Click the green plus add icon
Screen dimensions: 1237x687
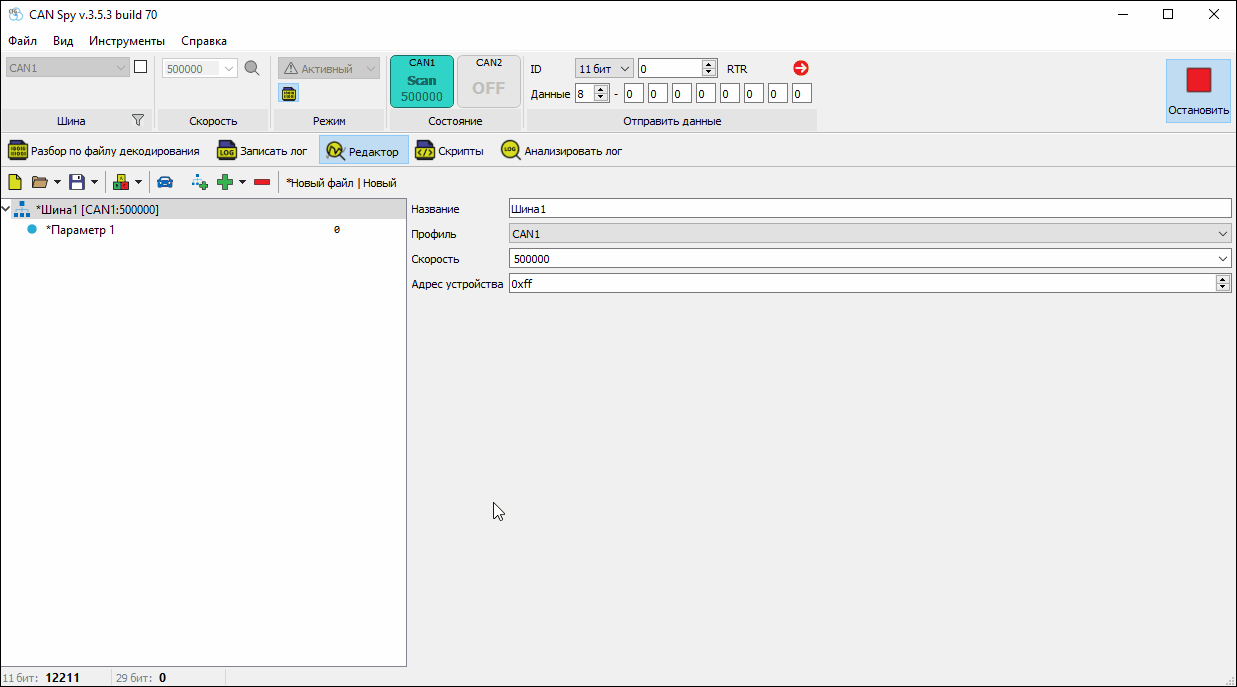pyautogui.click(x=225, y=182)
